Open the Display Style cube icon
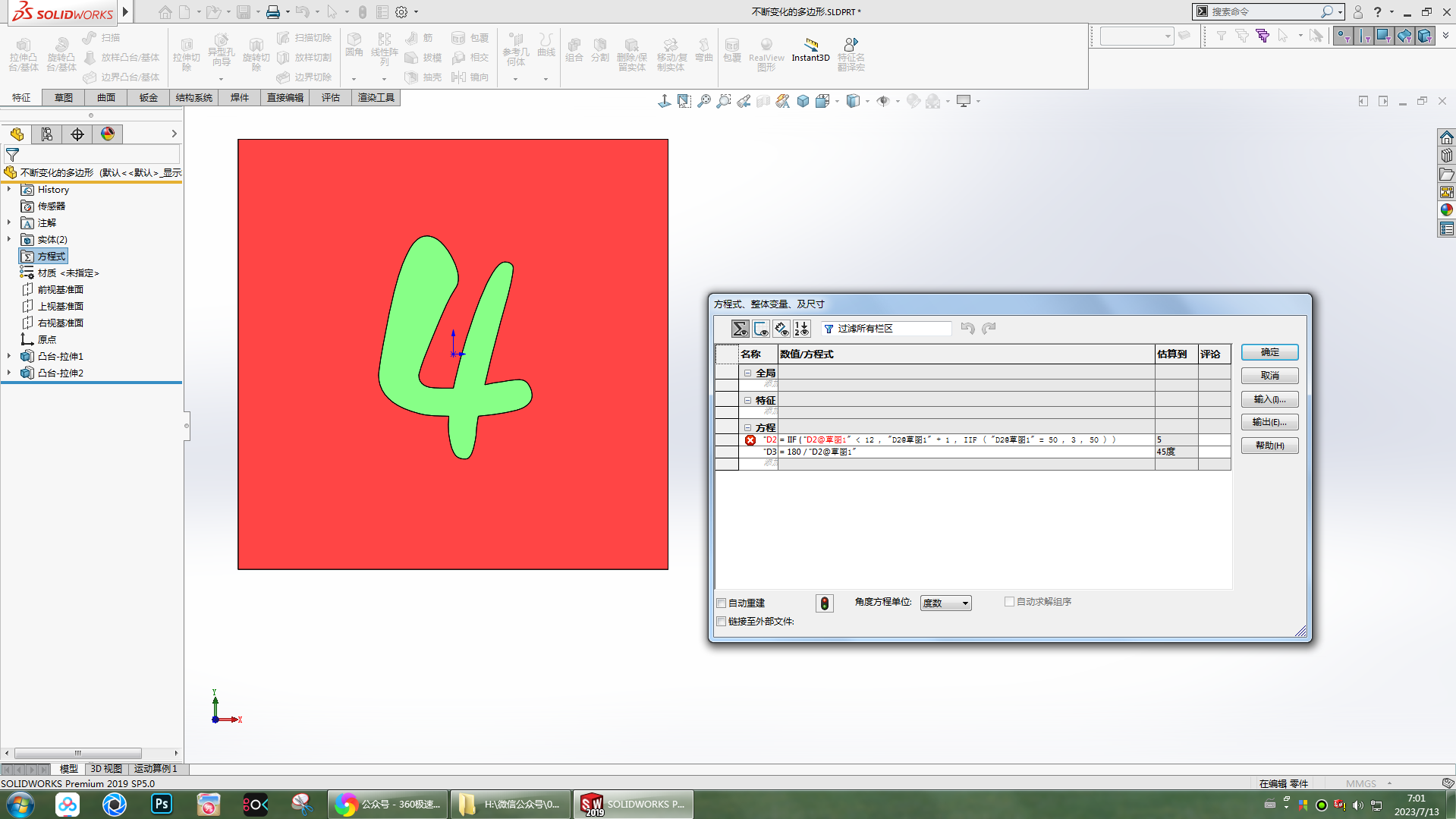The height and width of the screenshot is (819, 1456). pos(853,101)
